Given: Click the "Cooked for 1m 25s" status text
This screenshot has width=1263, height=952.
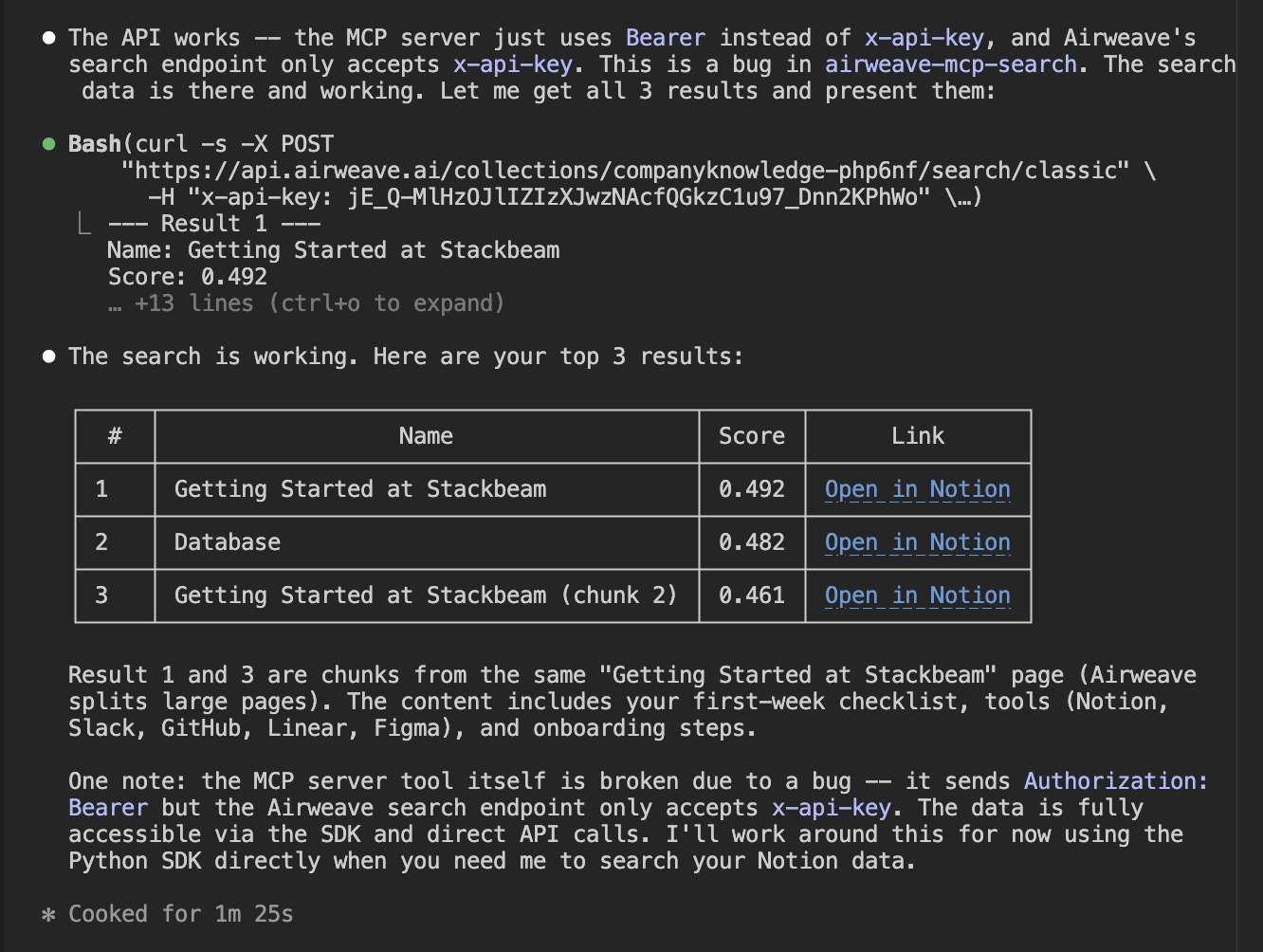Looking at the screenshot, I should (x=180, y=914).
